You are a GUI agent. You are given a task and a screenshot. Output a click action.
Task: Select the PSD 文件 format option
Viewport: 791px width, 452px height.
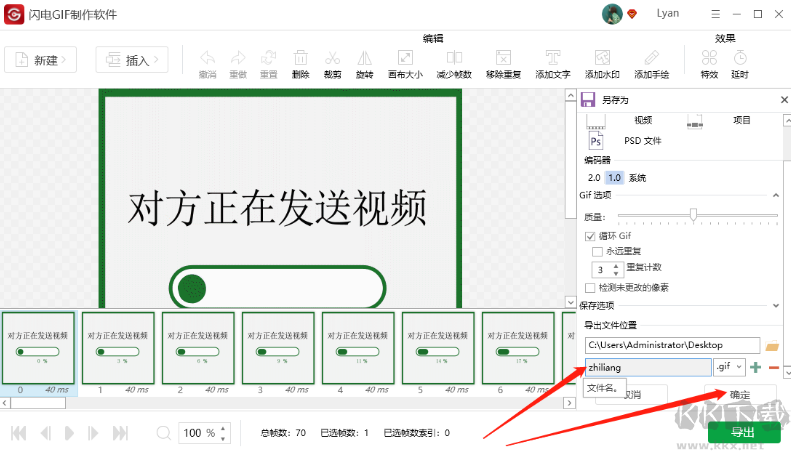click(x=596, y=141)
